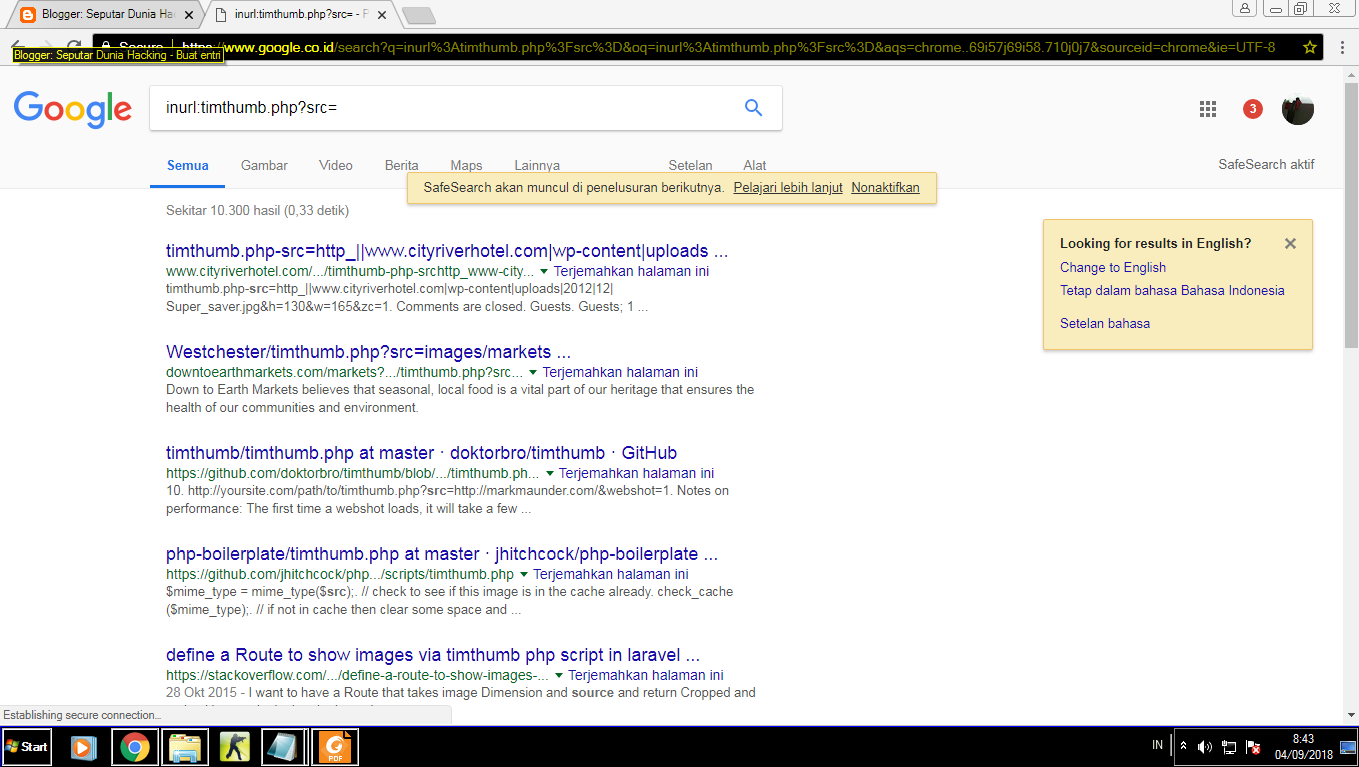The image size is (1359, 767).
Task: Open the define a Route laravel result
Action: click(x=433, y=655)
